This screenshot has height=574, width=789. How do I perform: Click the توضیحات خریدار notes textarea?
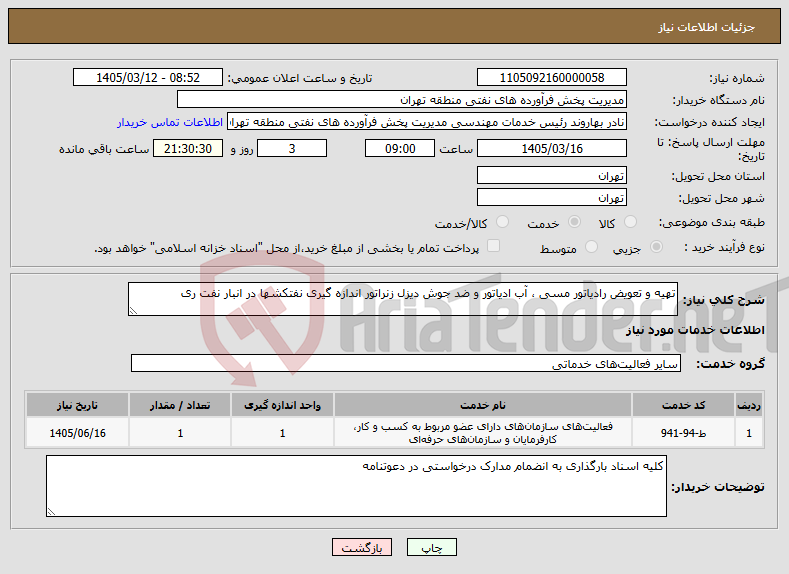coord(356,486)
